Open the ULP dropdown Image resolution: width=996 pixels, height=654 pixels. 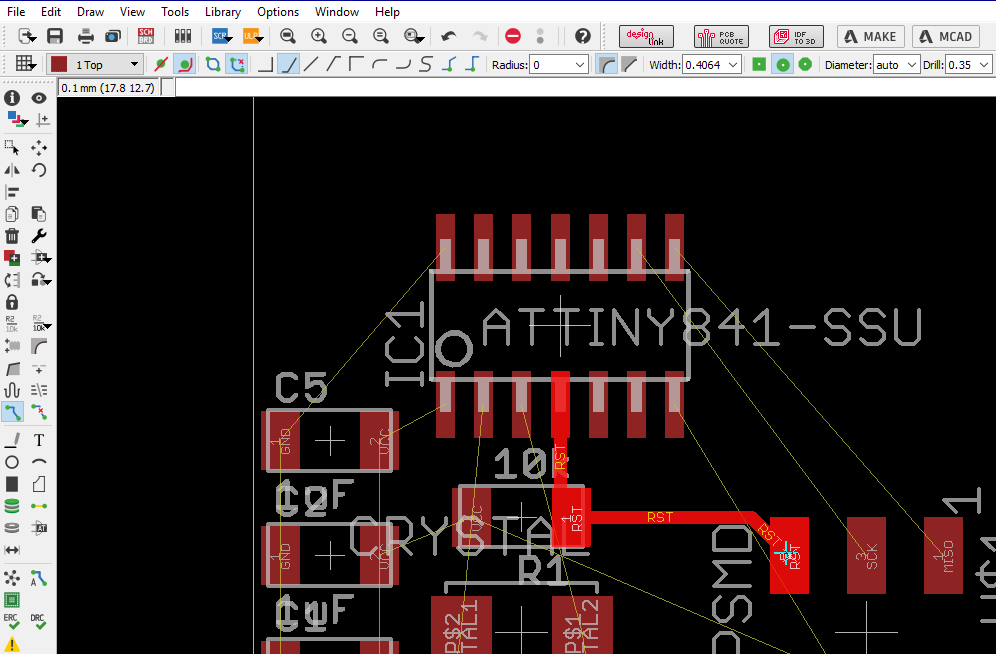click(x=253, y=36)
